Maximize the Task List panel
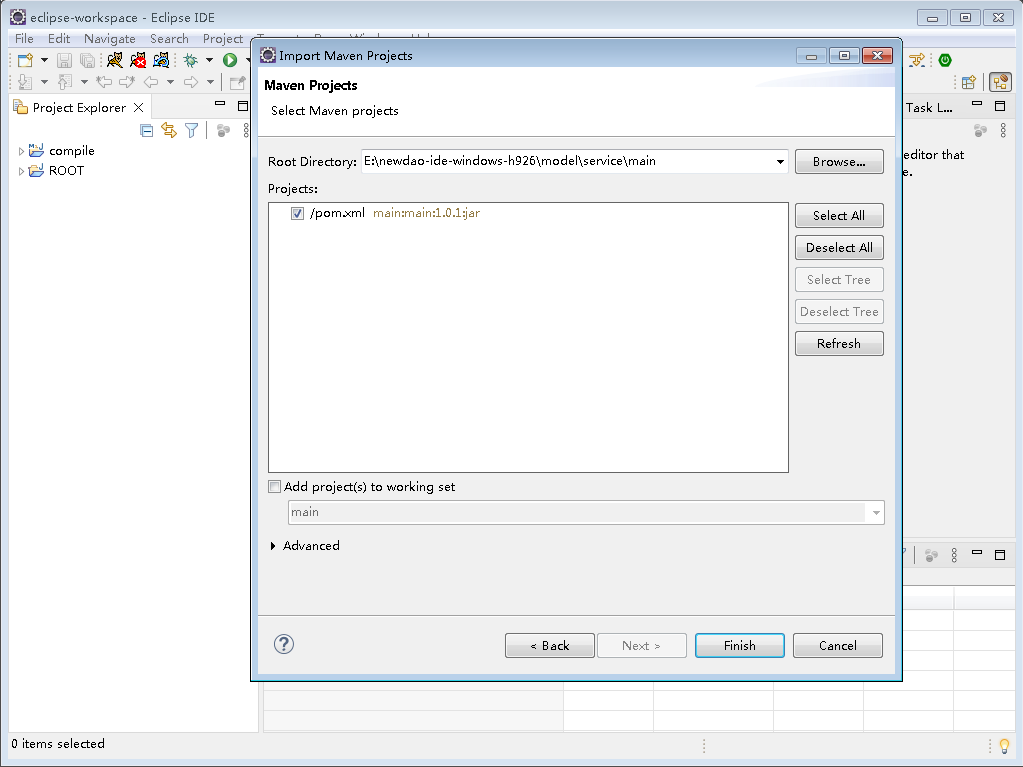The height and width of the screenshot is (767, 1023). (x=1000, y=105)
